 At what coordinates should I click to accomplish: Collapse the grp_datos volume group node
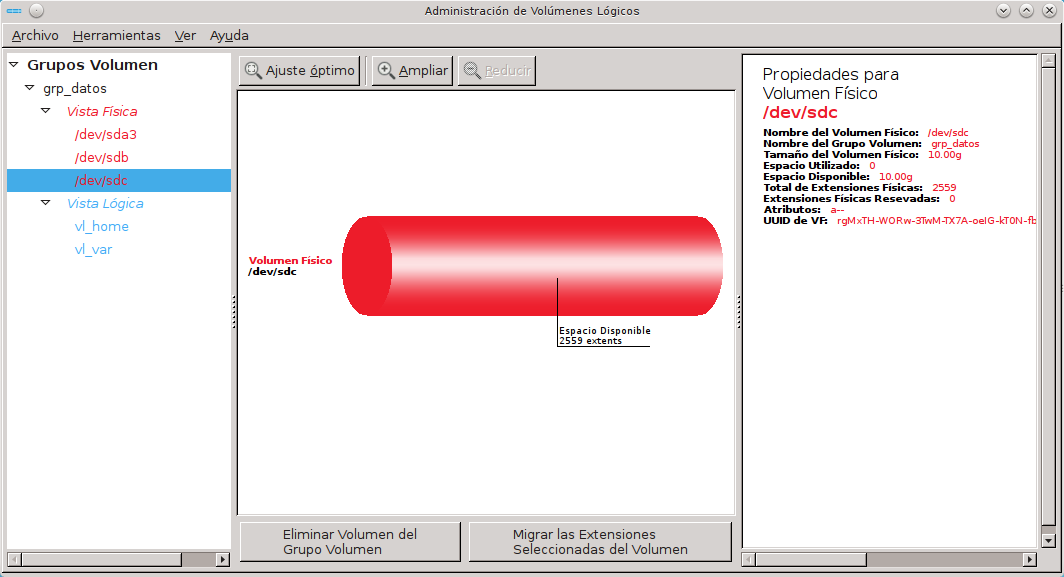[x=30, y=88]
